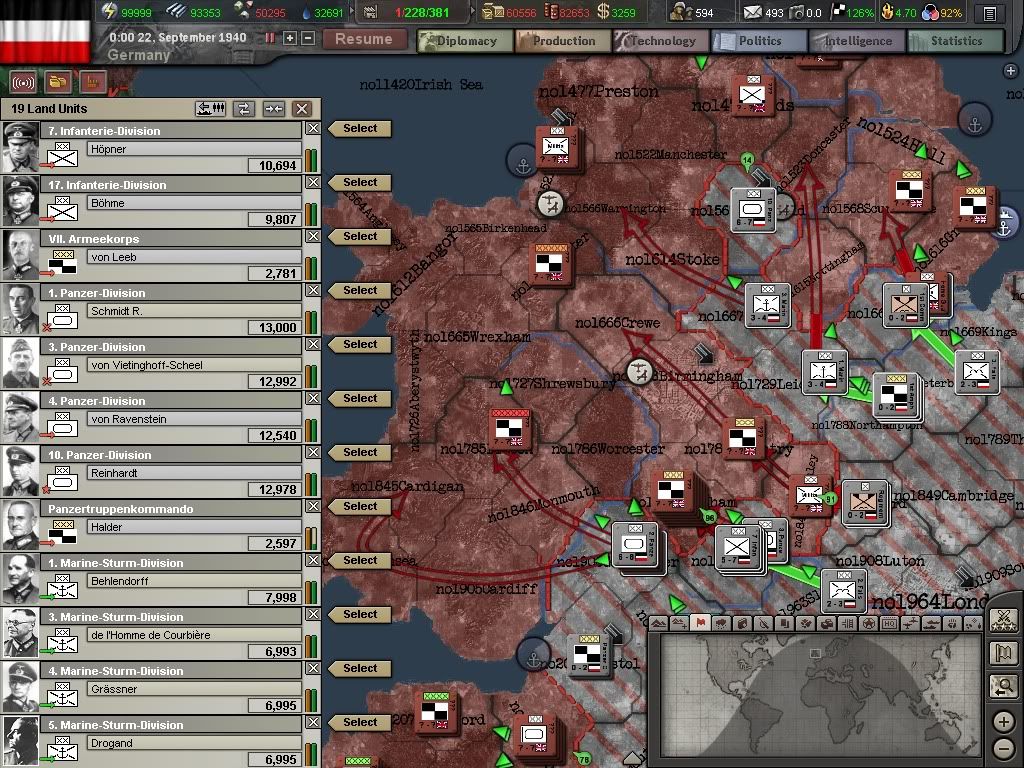Image resolution: width=1024 pixels, height=768 pixels.
Task: Click the Resume button
Action: 364,39
